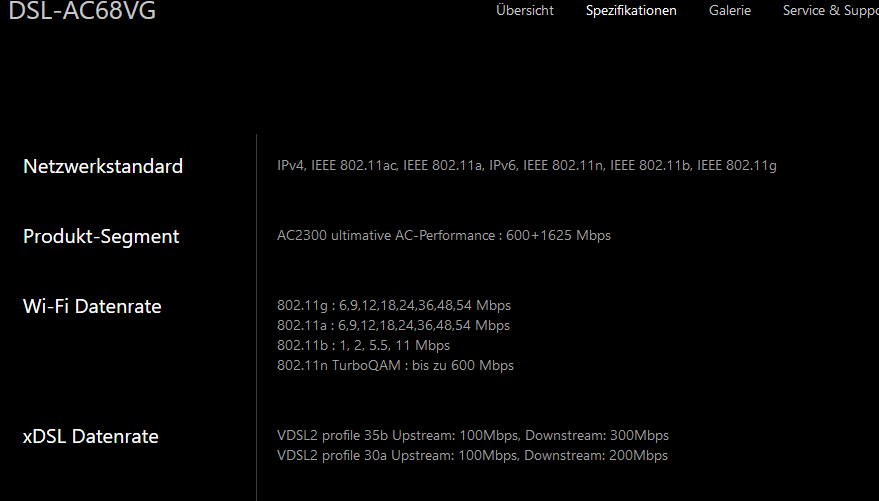Open Service & Support tab

(x=831, y=10)
